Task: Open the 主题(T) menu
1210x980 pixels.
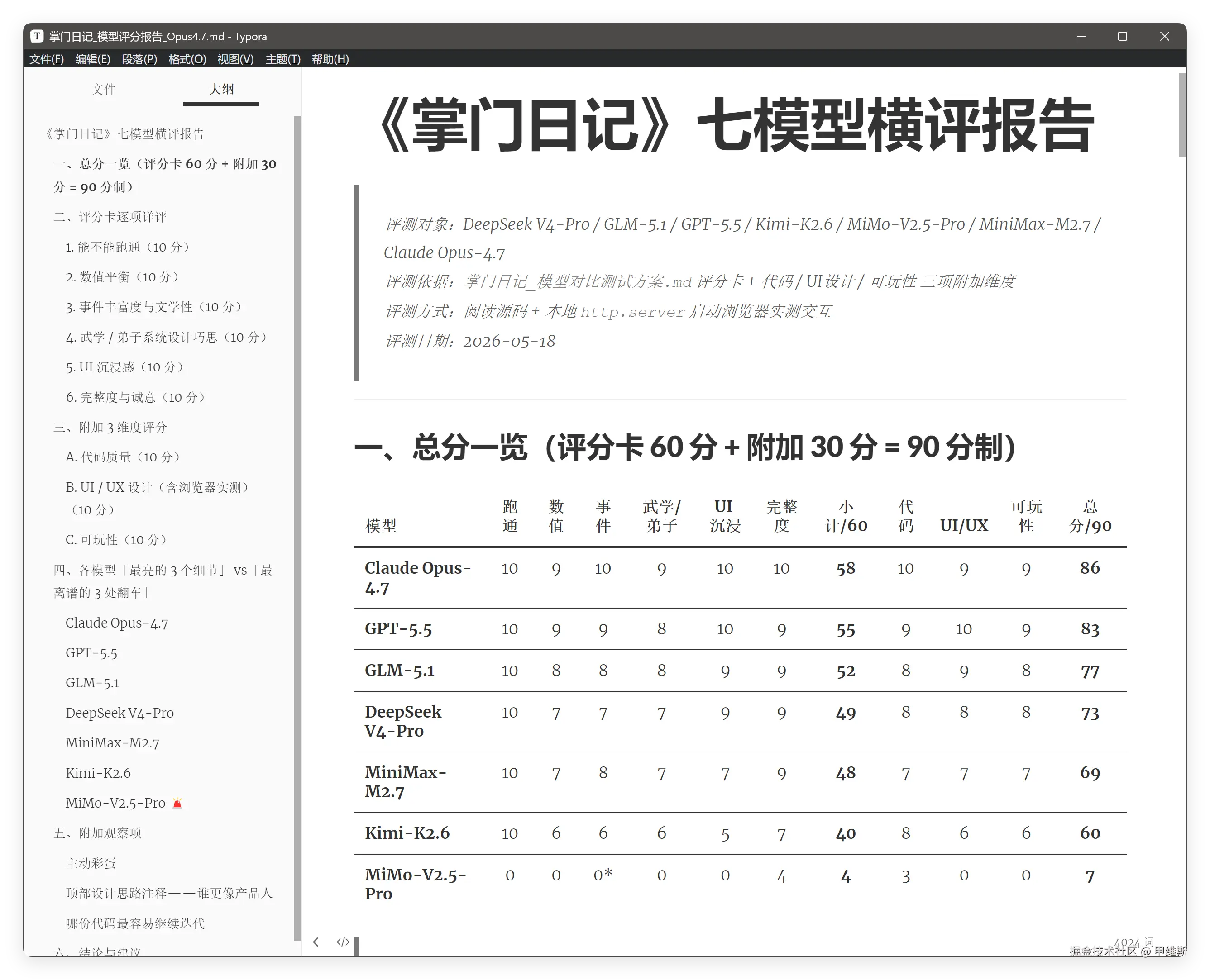Action: point(282,59)
